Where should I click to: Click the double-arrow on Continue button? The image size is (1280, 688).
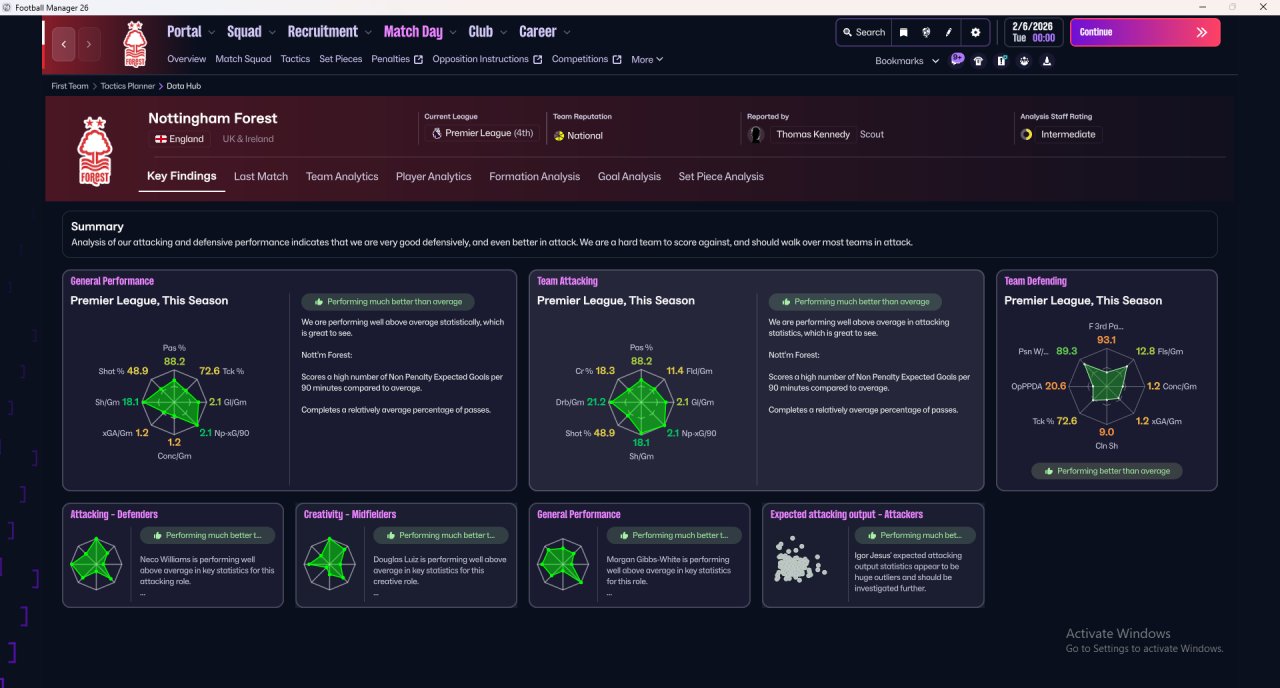1201,32
